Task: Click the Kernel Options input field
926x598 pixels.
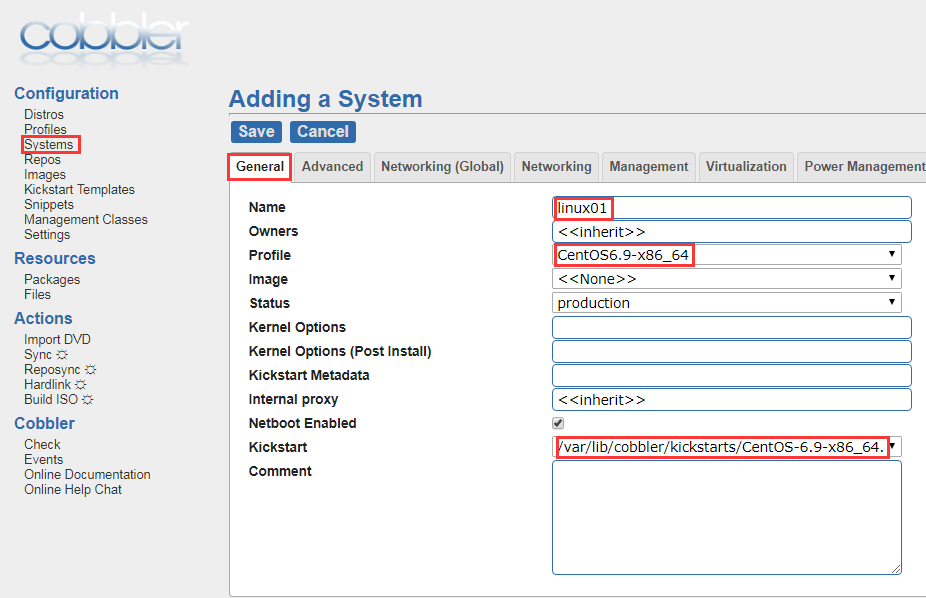Action: click(732, 328)
